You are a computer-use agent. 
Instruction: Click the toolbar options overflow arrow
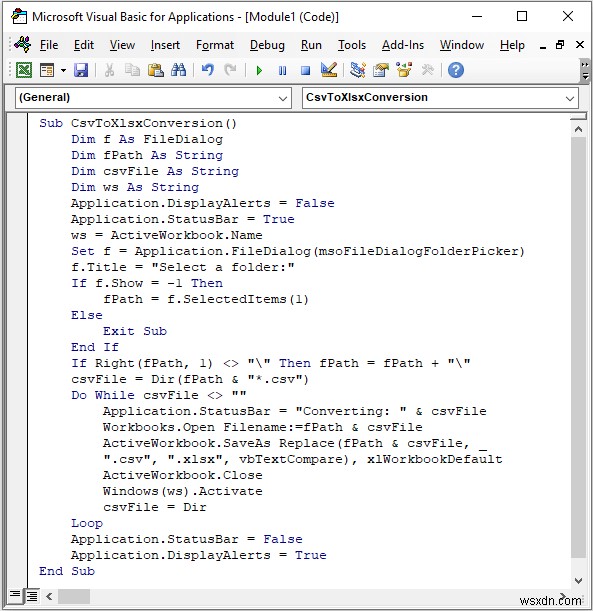[584, 71]
